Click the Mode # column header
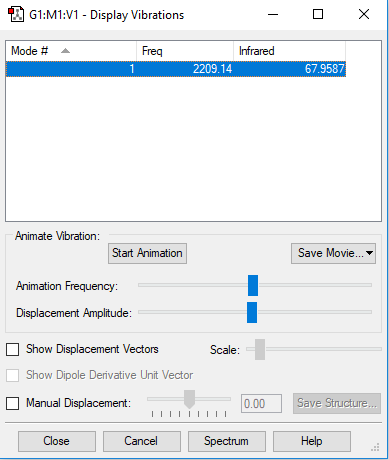 (71, 51)
